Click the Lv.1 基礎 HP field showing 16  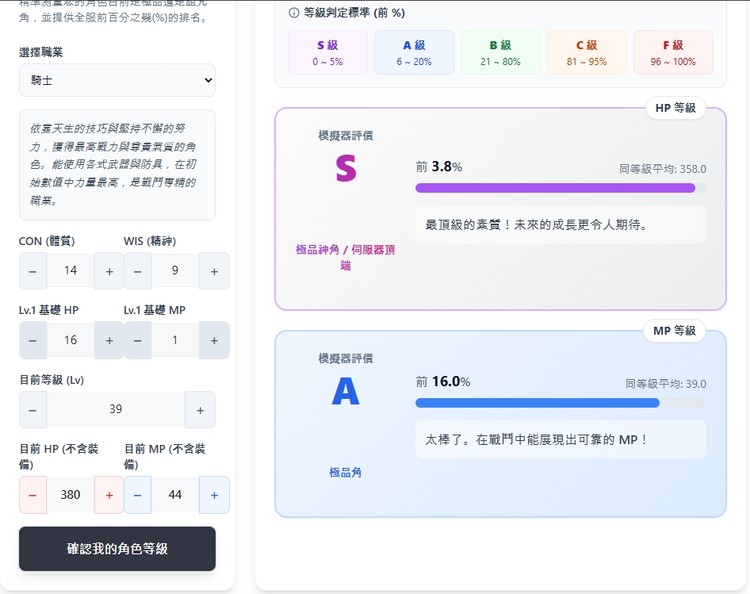click(70, 340)
